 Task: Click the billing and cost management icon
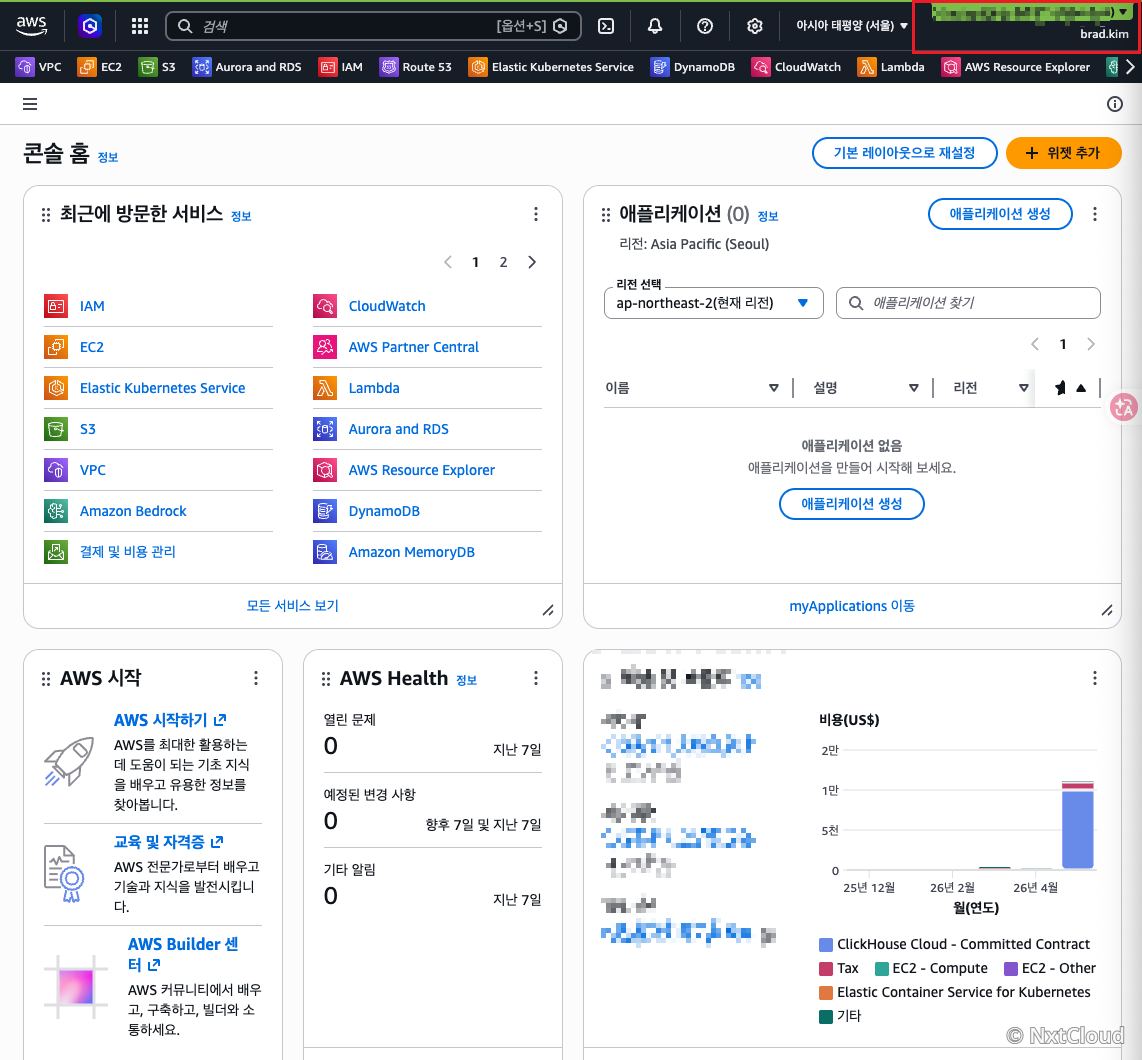point(56,551)
